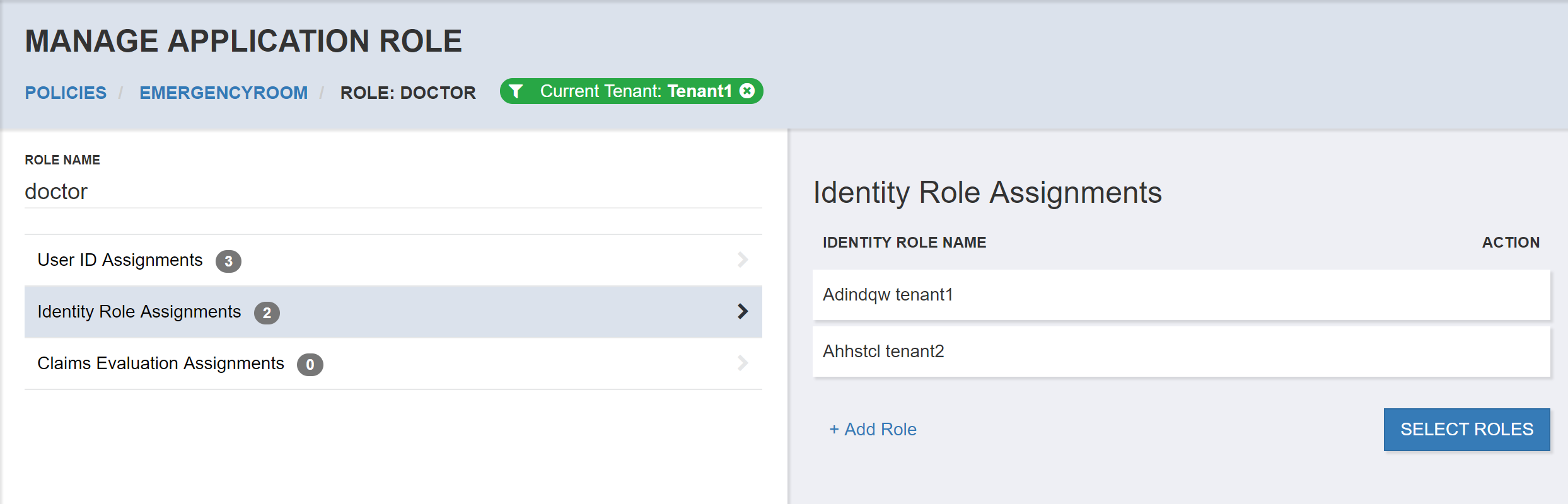1568x504 pixels.
Task: Go to the POLICIES breadcrumb link
Action: (x=66, y=93)
